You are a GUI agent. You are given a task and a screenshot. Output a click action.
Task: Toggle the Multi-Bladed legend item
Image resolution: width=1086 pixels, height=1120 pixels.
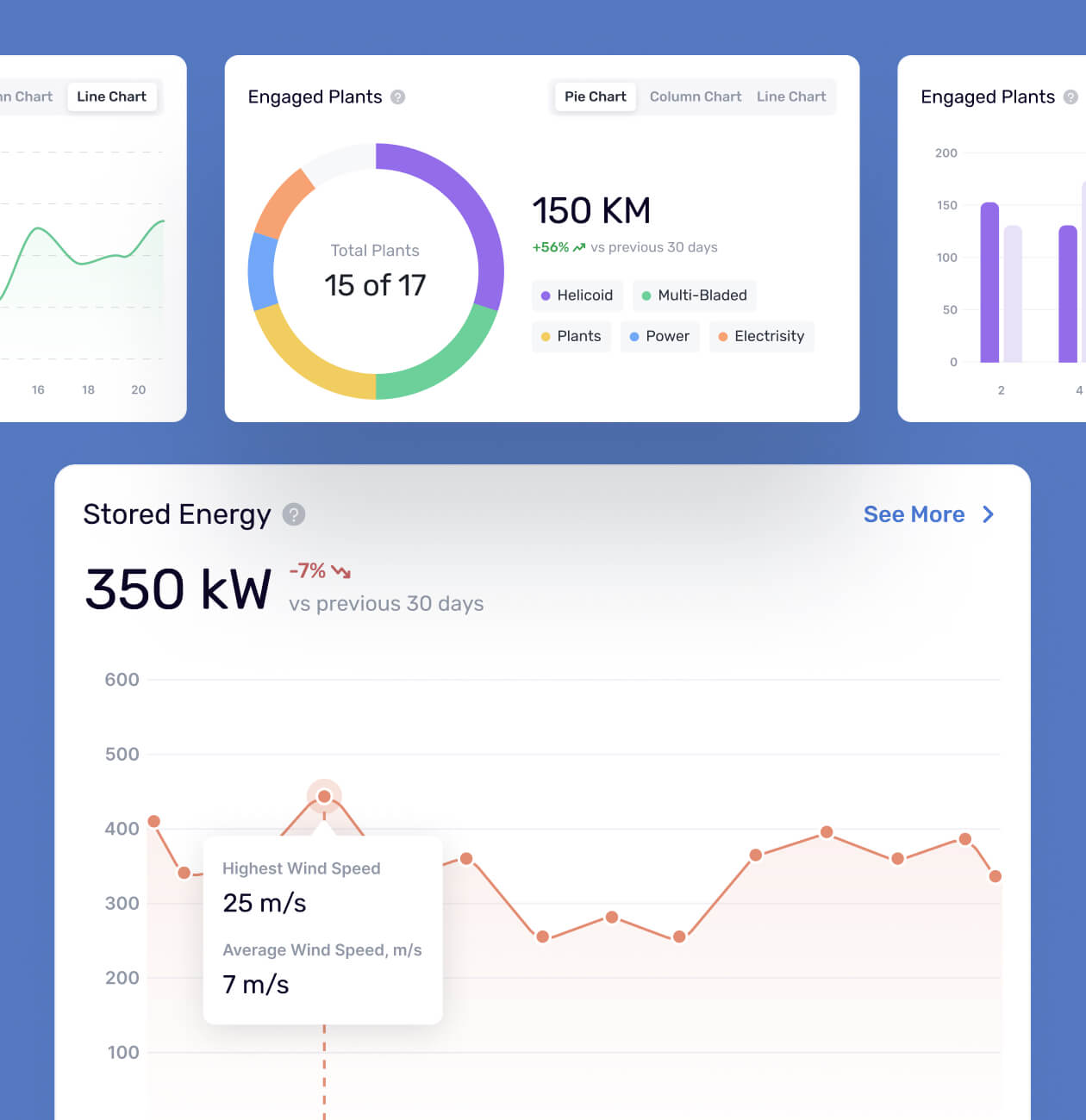coord(695,296)
